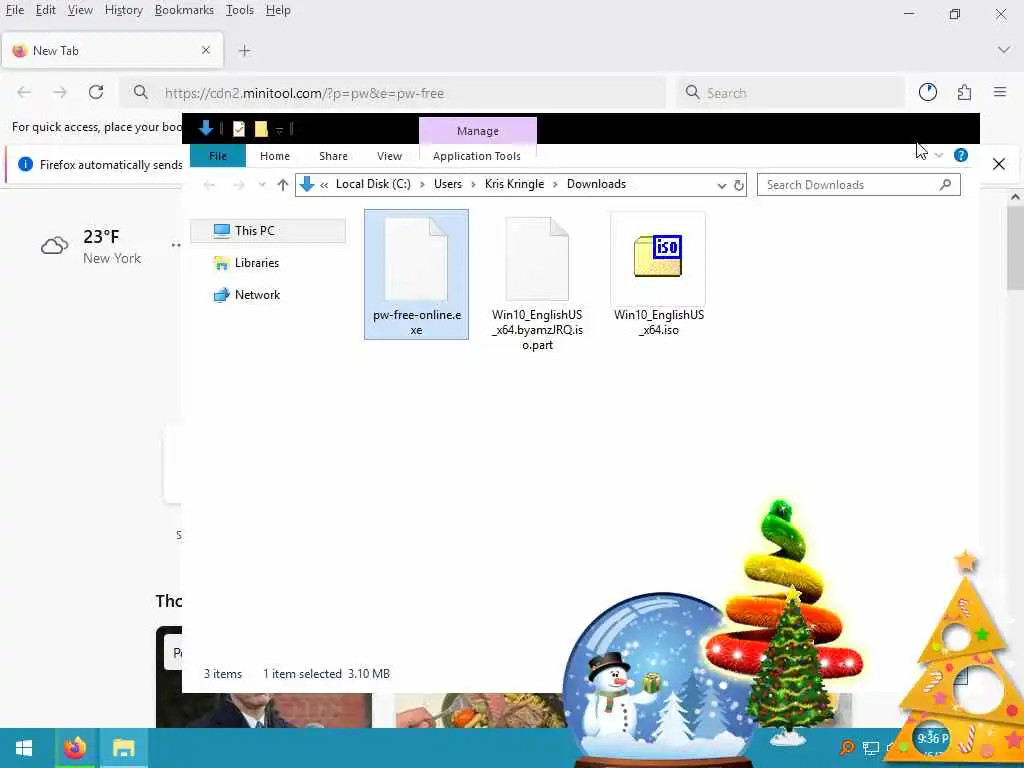Click Downloads in the breadcrumb path
The image size is (1024, 768).
tap(596, 184)
